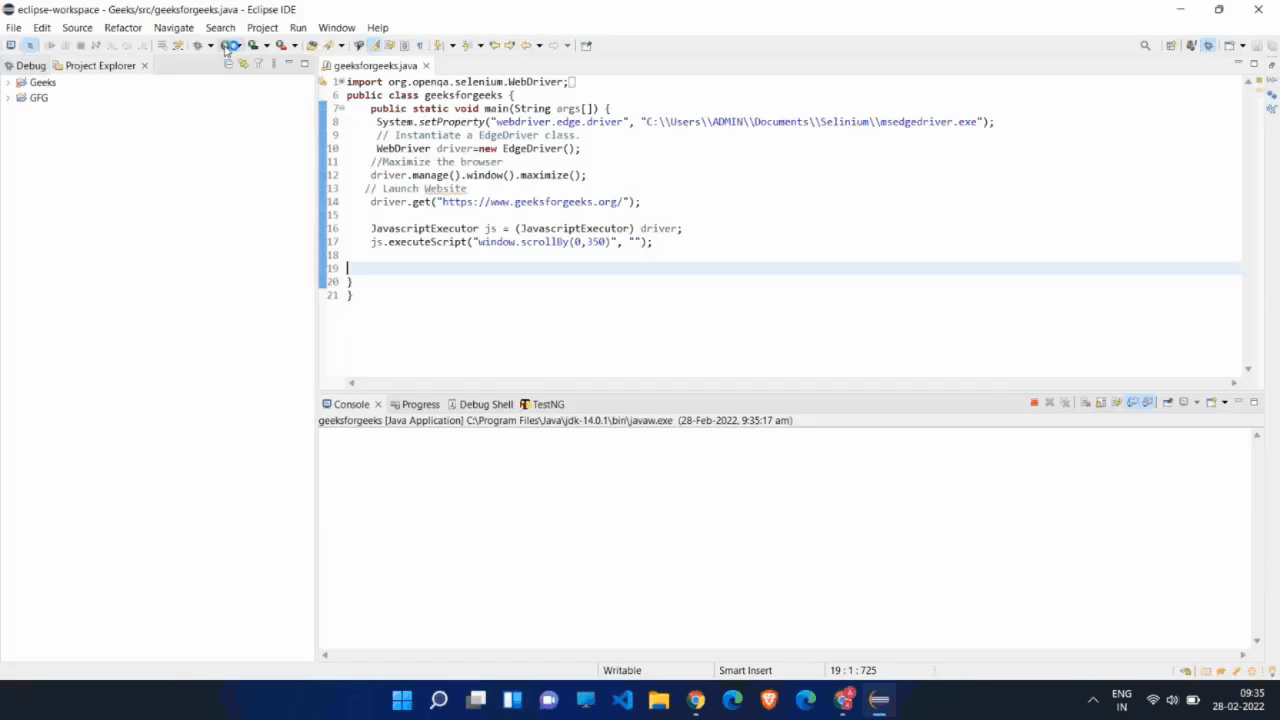Toggle Link with Editor in Project Explorer
1280x720 pixels.
[x=243, y=63]
